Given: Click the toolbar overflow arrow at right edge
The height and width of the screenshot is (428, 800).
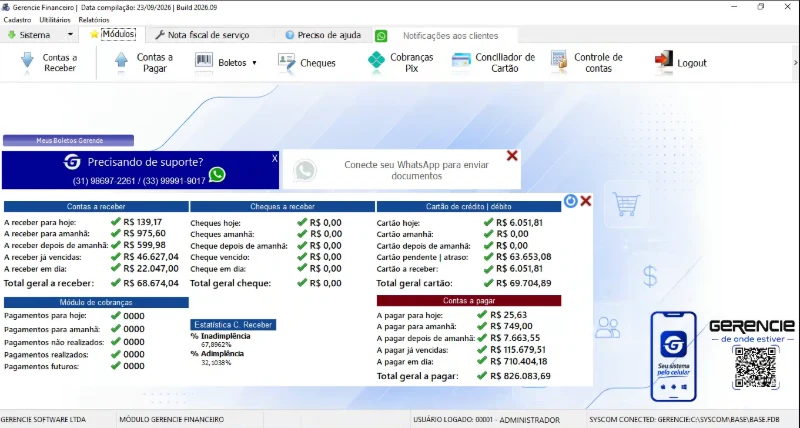Looking at the screenshot, I should click(795, 63).
